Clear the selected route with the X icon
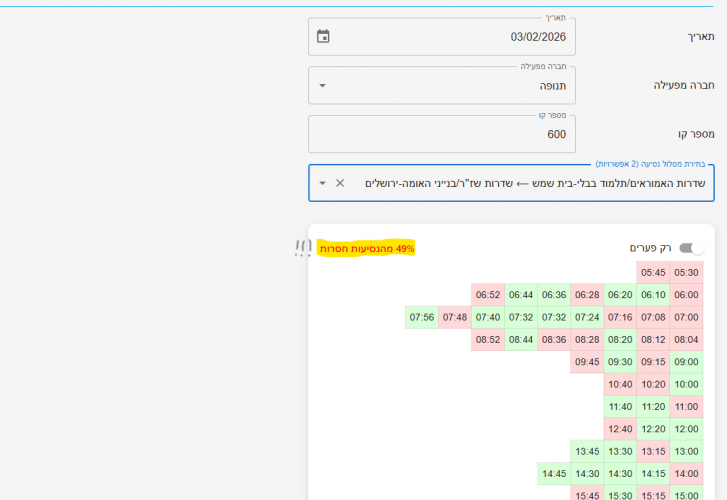 [340, 183]
